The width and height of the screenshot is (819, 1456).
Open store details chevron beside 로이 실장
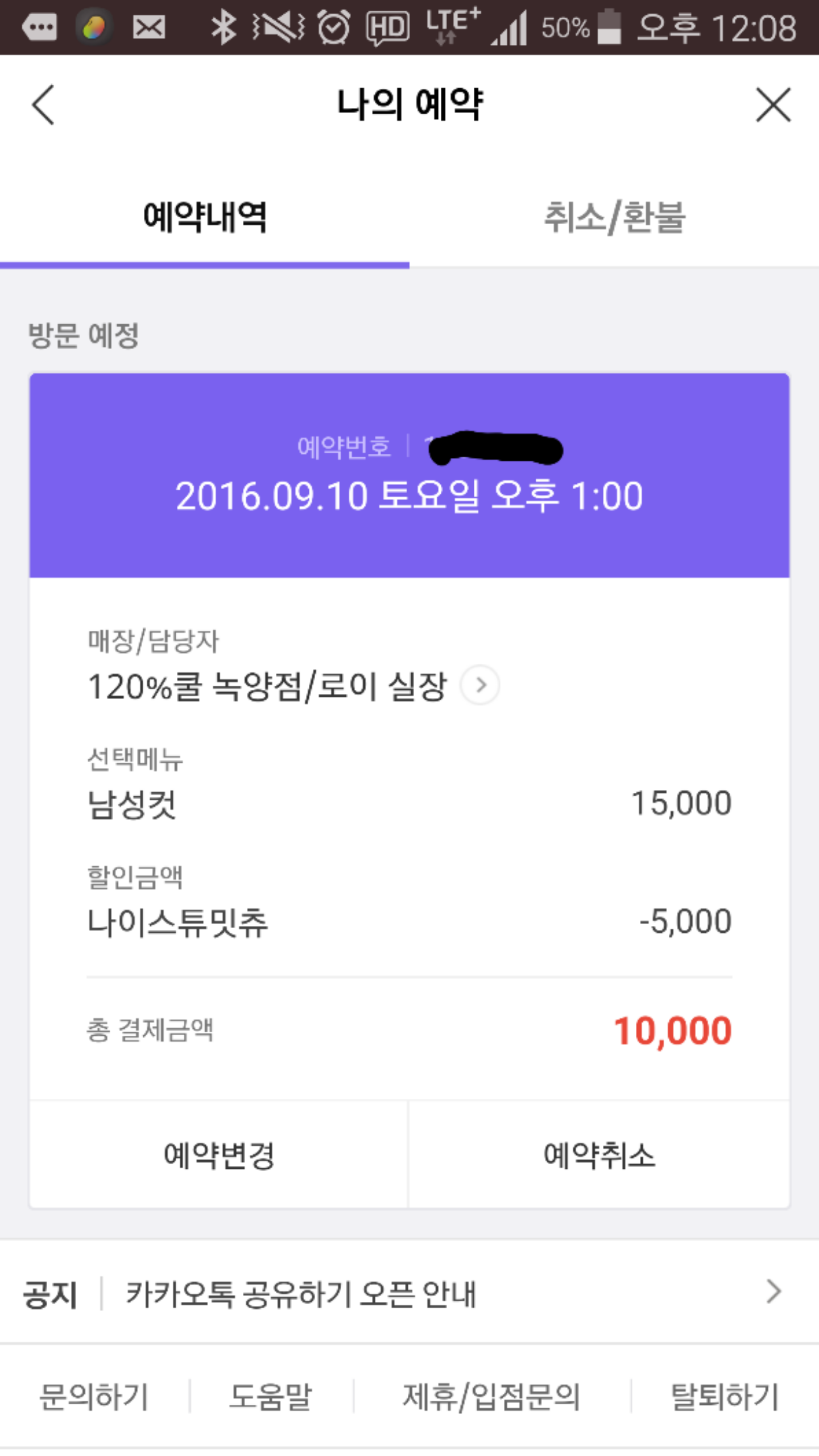(480, 685)
